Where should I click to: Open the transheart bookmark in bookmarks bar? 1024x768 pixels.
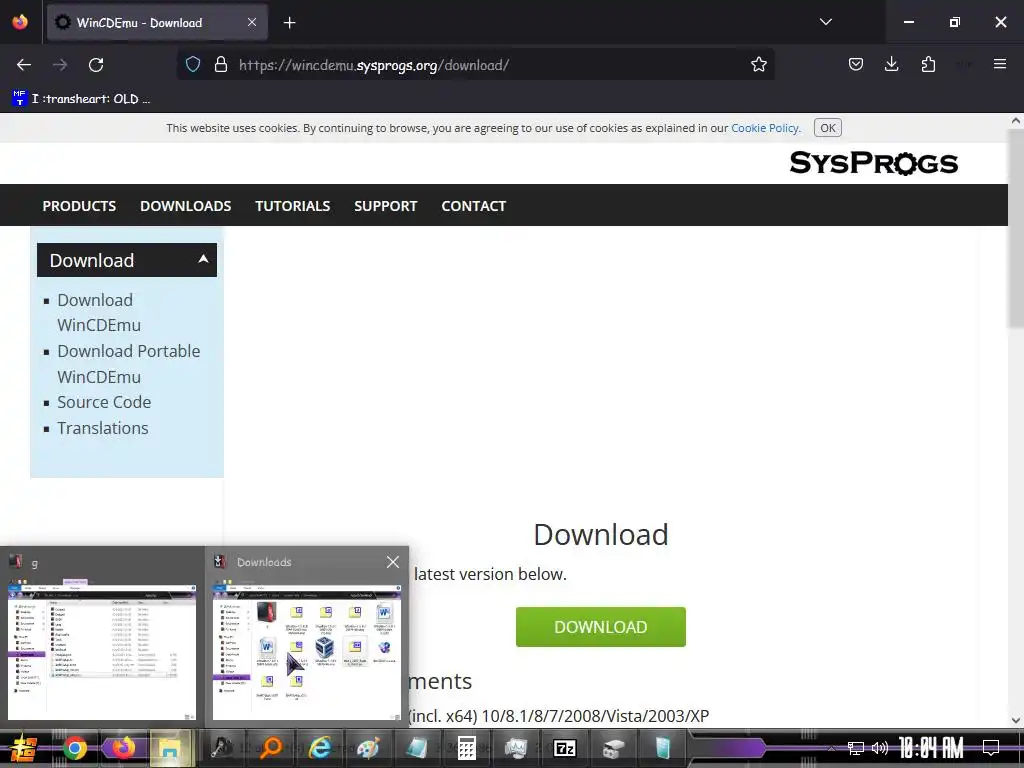coord(81,99)
